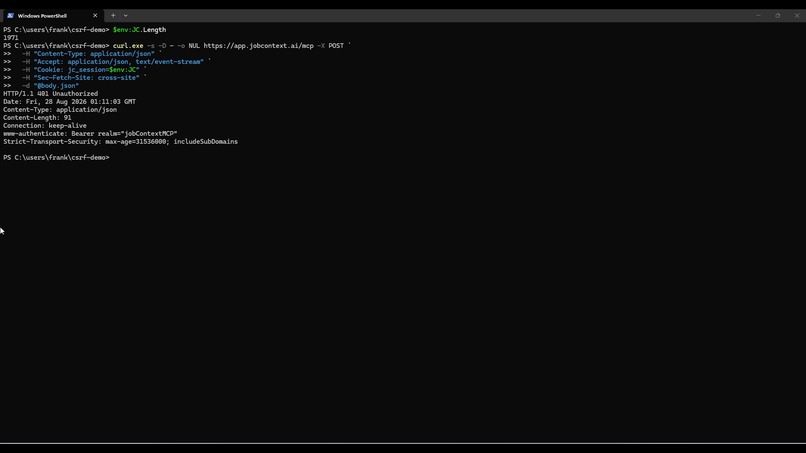Click the "Cookie: jc_session=$env:JC" argument
This screenshot has width=806, height=453.
[x=86, y=69]
